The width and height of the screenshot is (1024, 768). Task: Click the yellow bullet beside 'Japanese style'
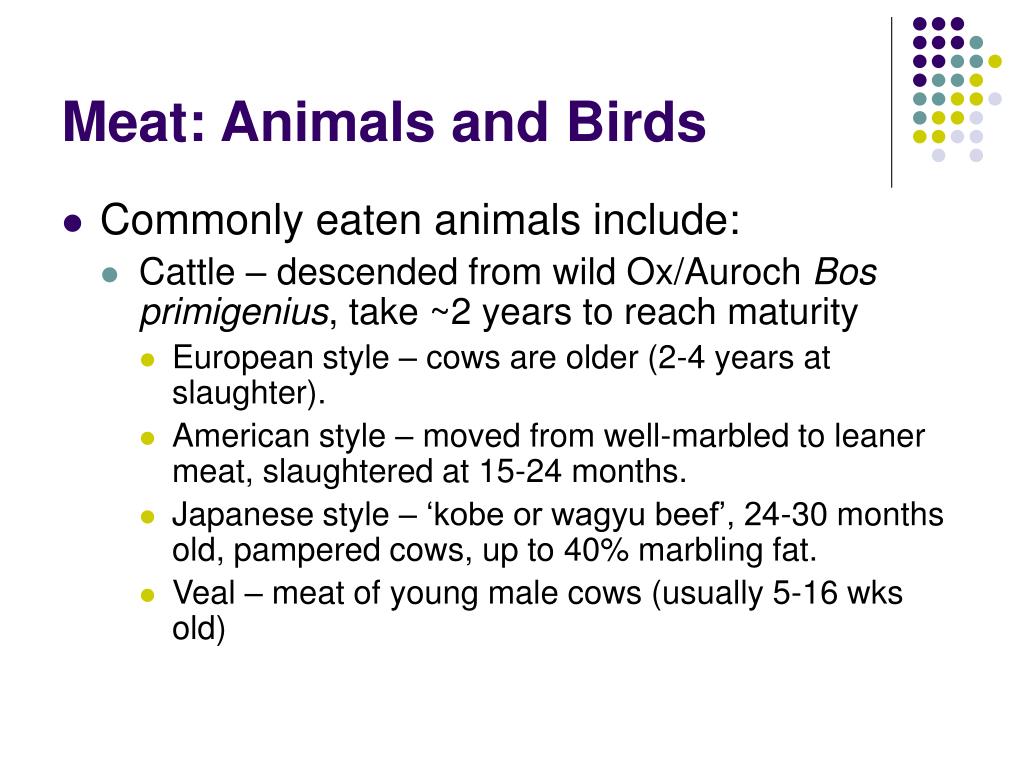coord(148,517)
